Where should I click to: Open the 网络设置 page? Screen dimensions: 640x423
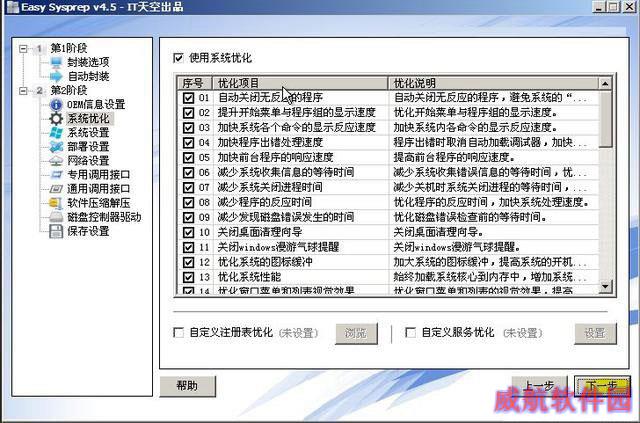[88, 160]
